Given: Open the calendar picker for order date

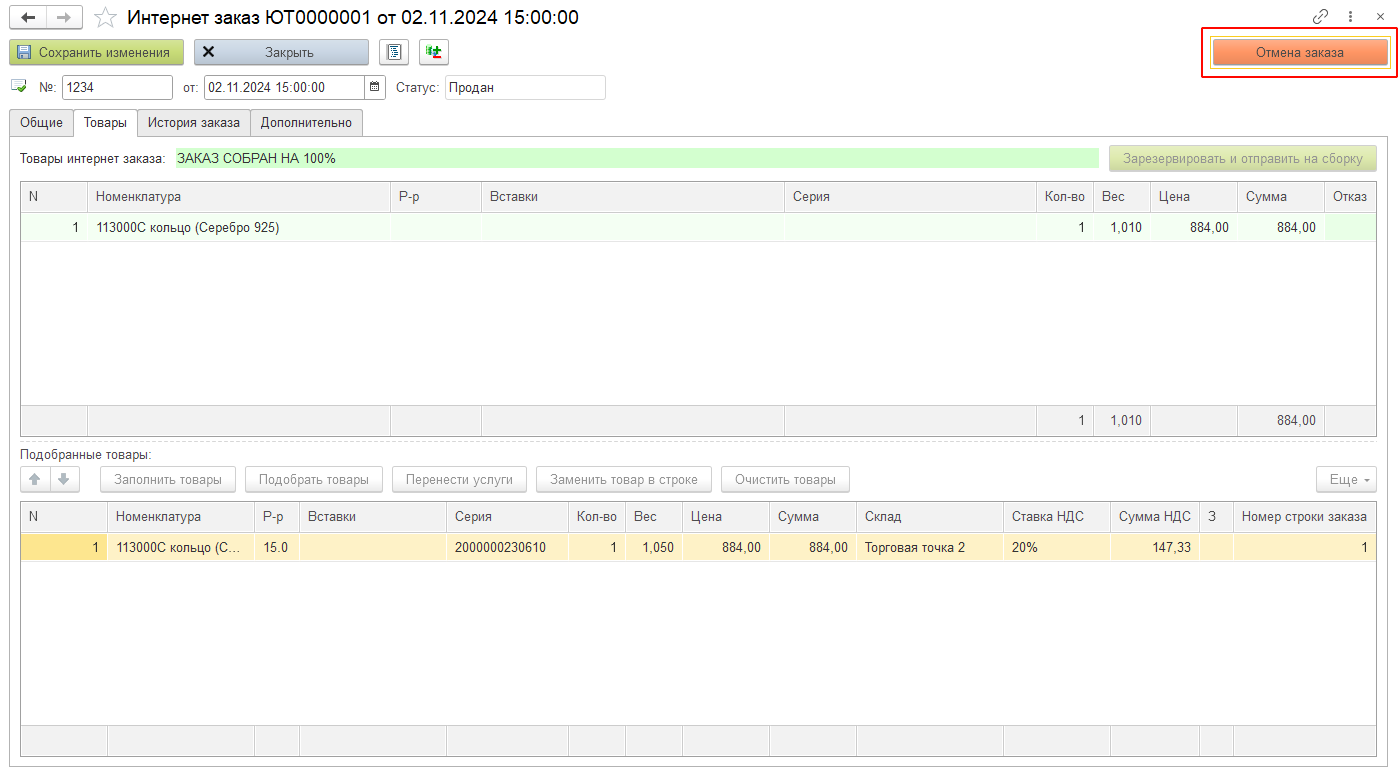Looking at the screenshot, I should coord(375,87).
